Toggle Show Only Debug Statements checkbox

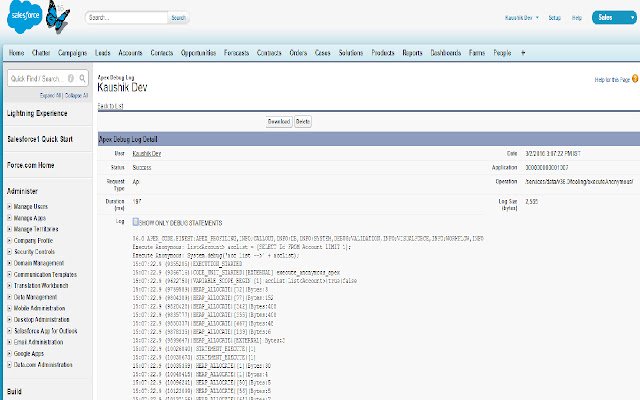tap(136, 222)
